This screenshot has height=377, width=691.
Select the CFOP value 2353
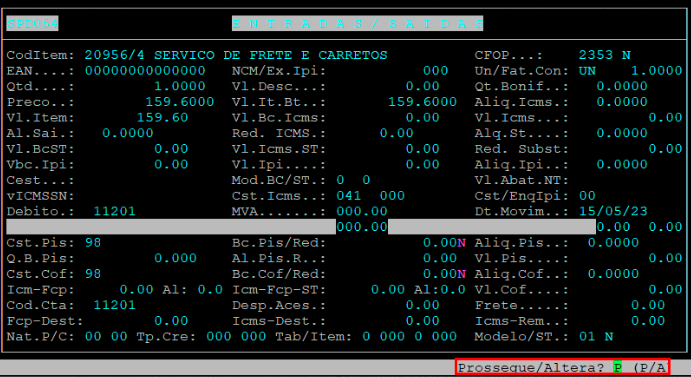pyautogui.click(x=596, y=55)
